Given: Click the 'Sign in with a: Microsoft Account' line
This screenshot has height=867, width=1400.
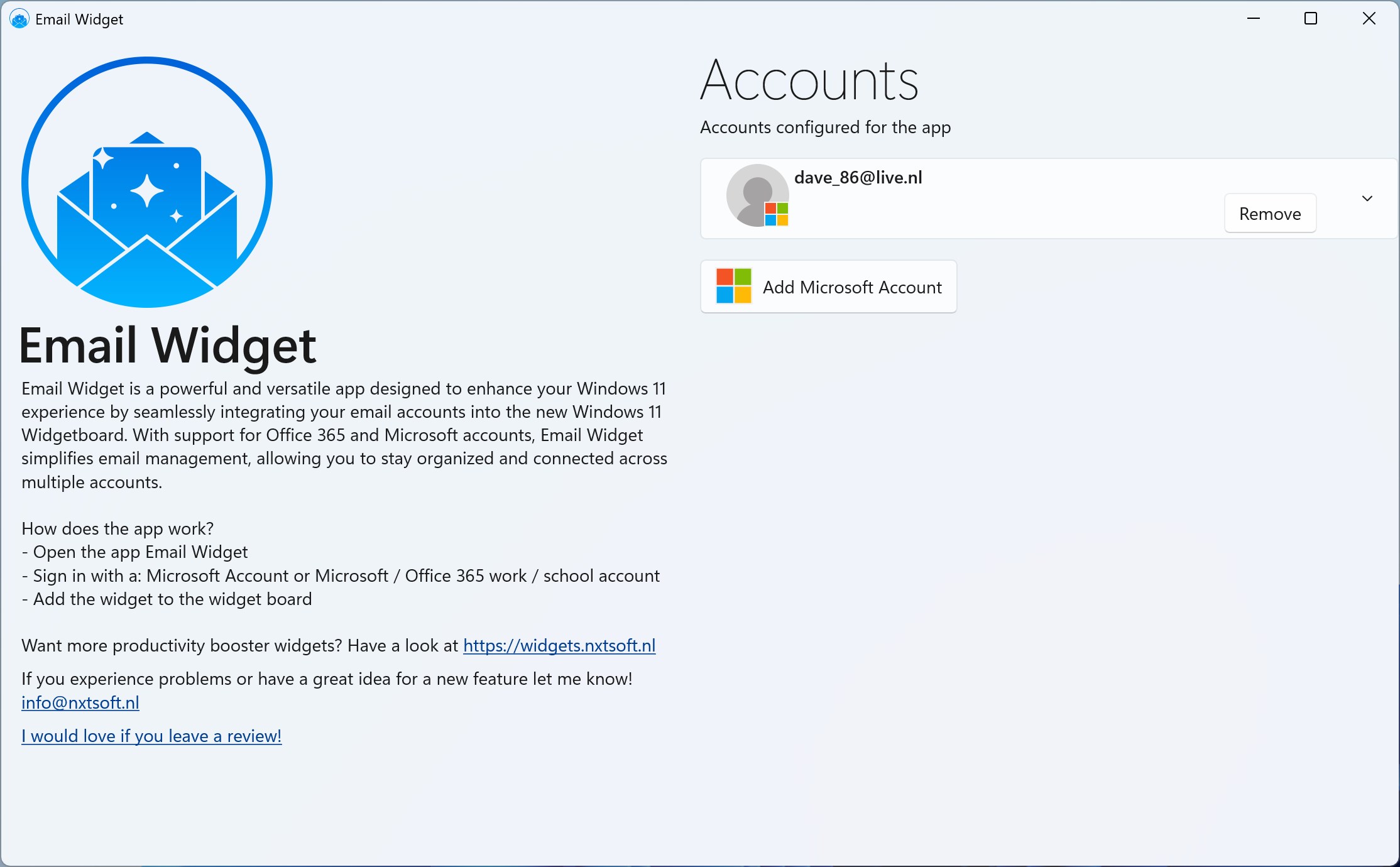Looking at the screenshot, I should click(x=341, y=575).
